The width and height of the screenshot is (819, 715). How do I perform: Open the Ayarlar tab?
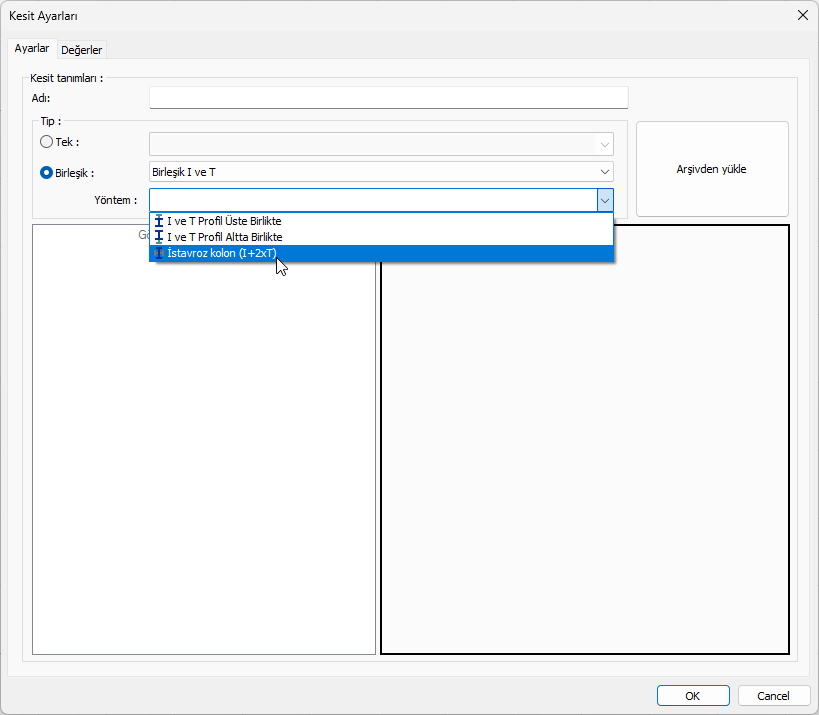click(32, 49)
